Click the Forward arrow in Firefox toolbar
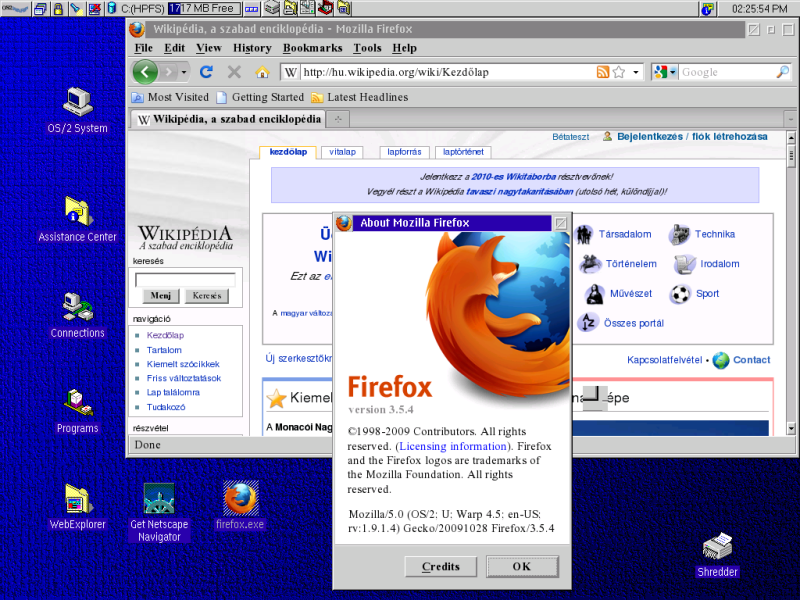Image resolution: width=800 pixels, height=600 pixels. [x=168, y=72]
